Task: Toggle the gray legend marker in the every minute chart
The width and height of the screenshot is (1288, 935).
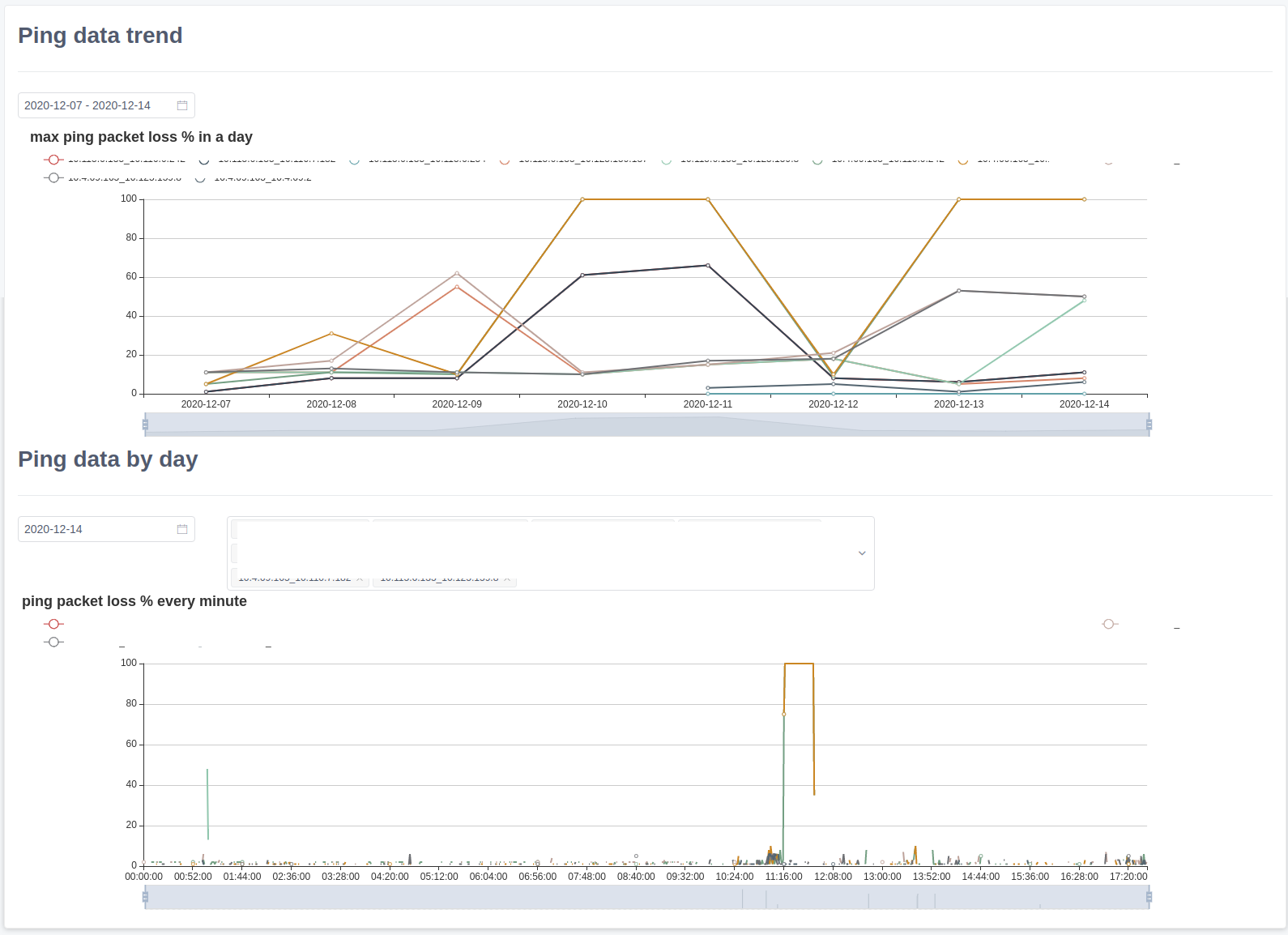Action: coord(53,642)
